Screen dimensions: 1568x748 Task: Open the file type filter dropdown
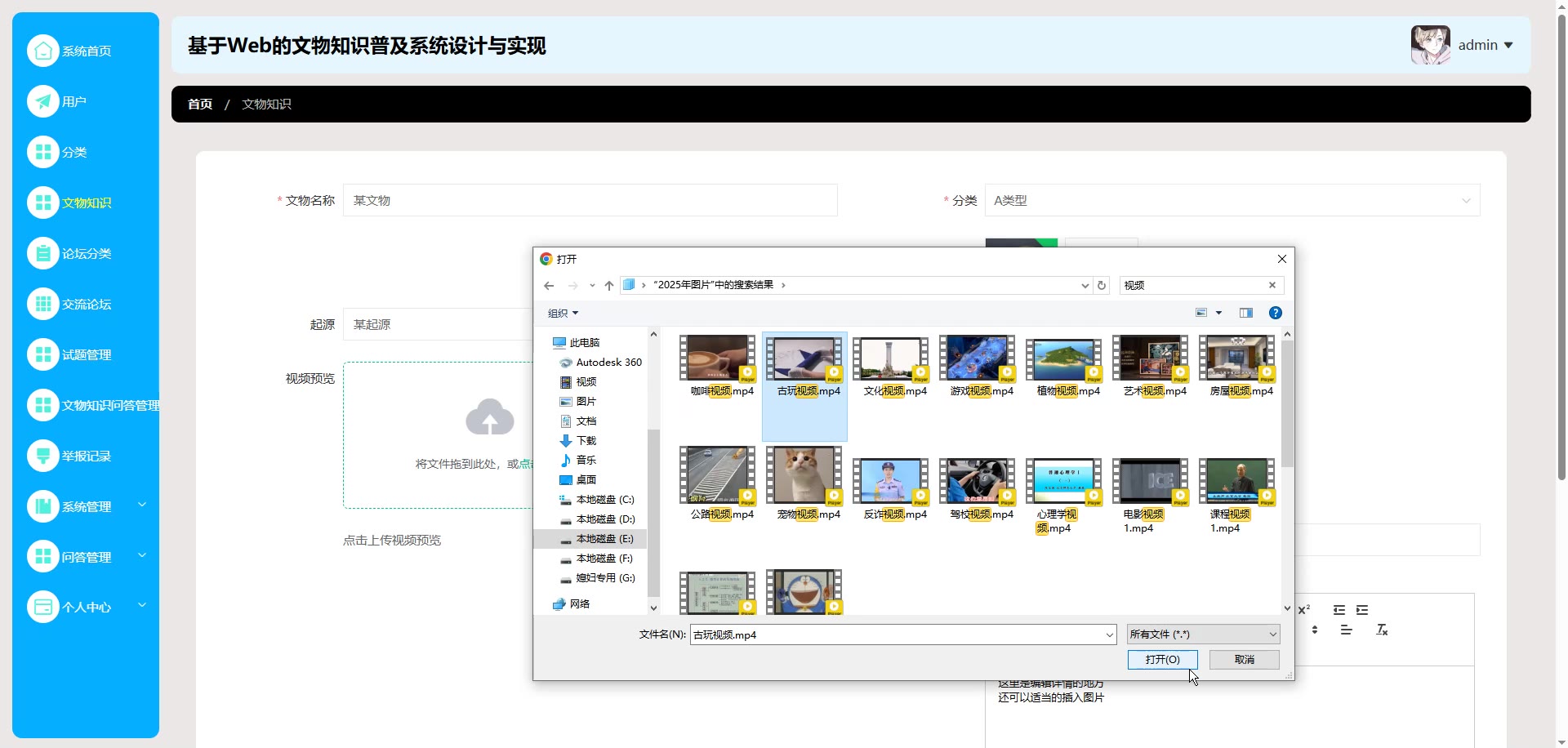[1202, 634]
